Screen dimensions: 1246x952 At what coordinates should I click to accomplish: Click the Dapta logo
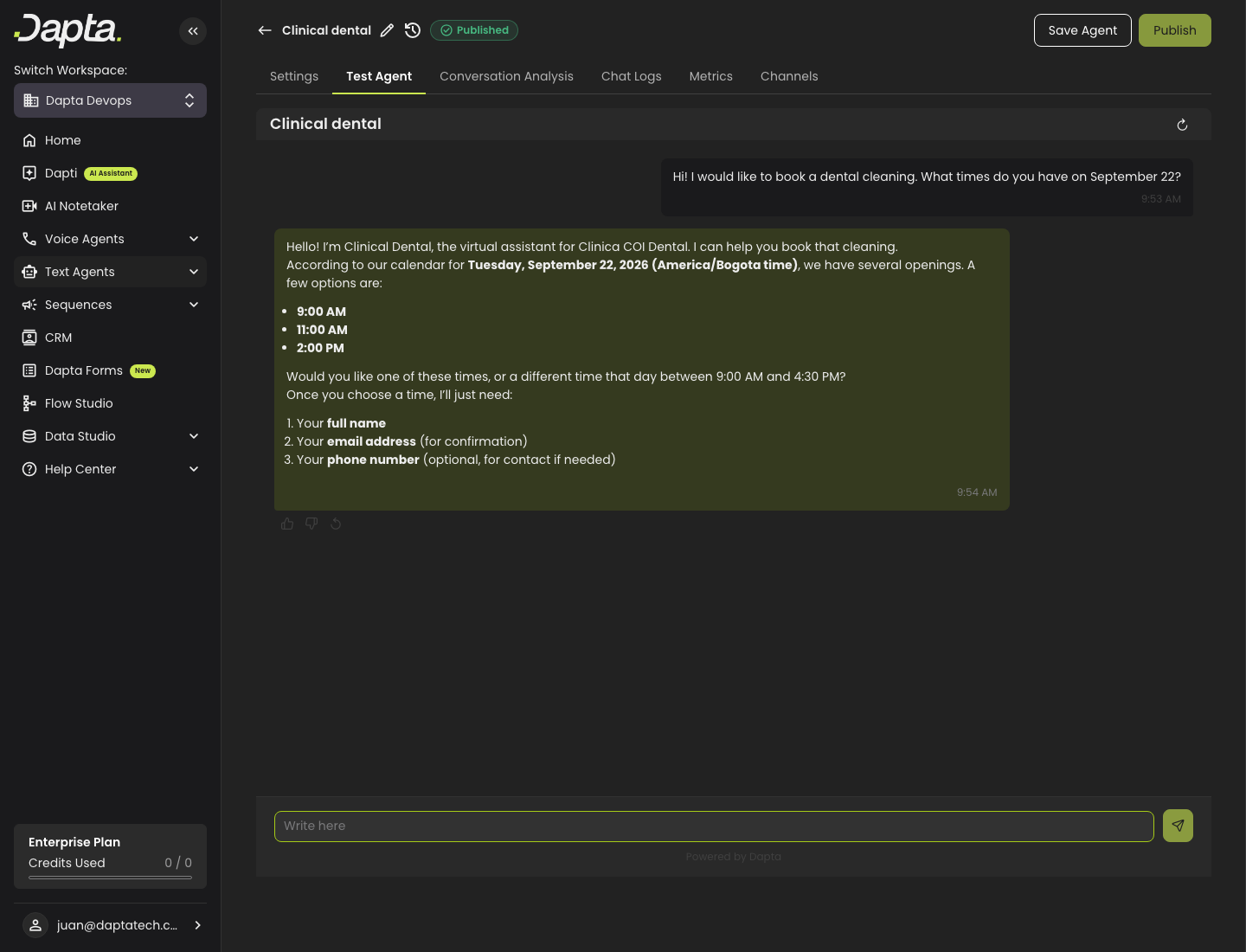coord(67,30)
